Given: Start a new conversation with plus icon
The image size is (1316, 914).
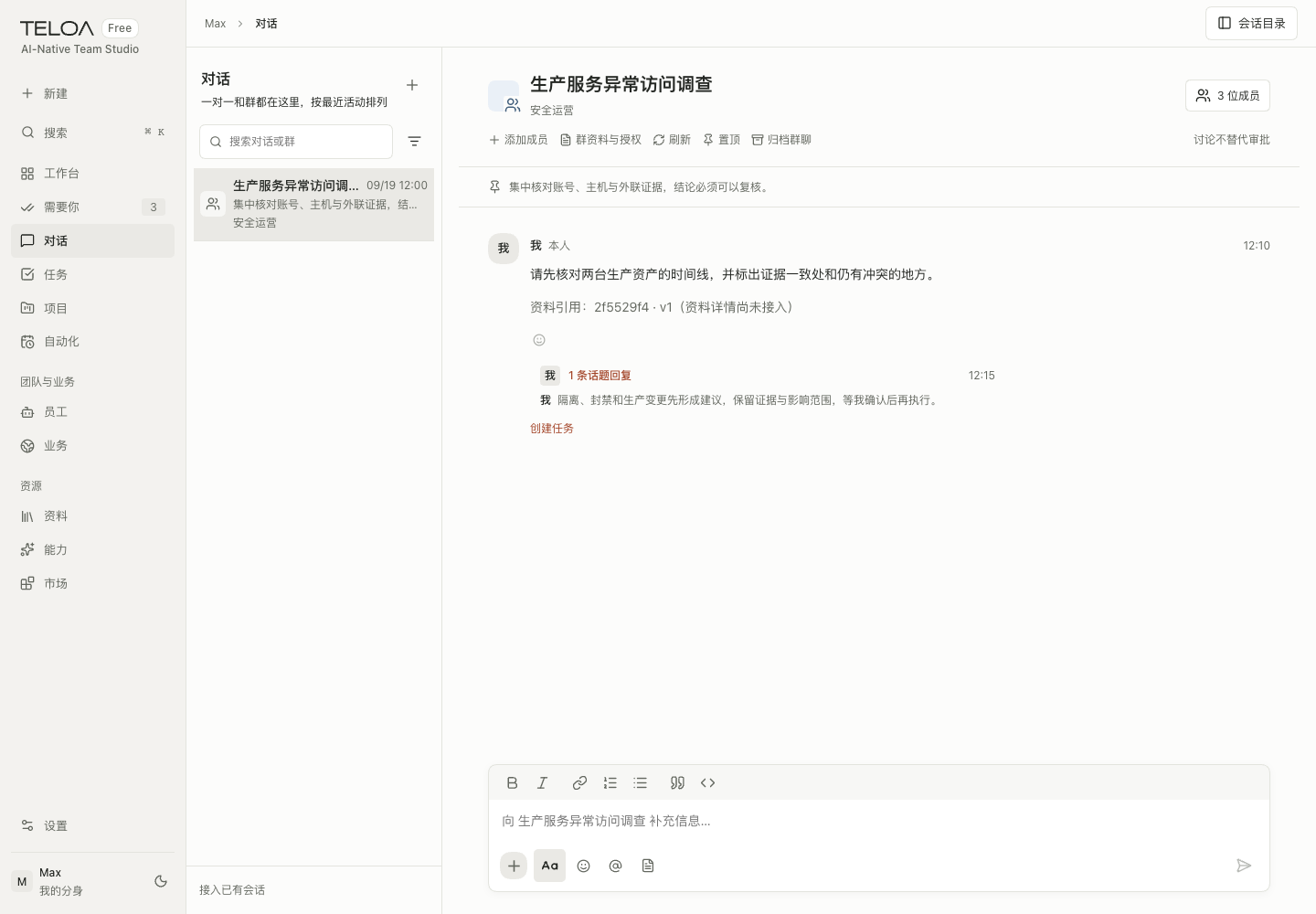Looking at the screenshot, I should pos(412,85).
